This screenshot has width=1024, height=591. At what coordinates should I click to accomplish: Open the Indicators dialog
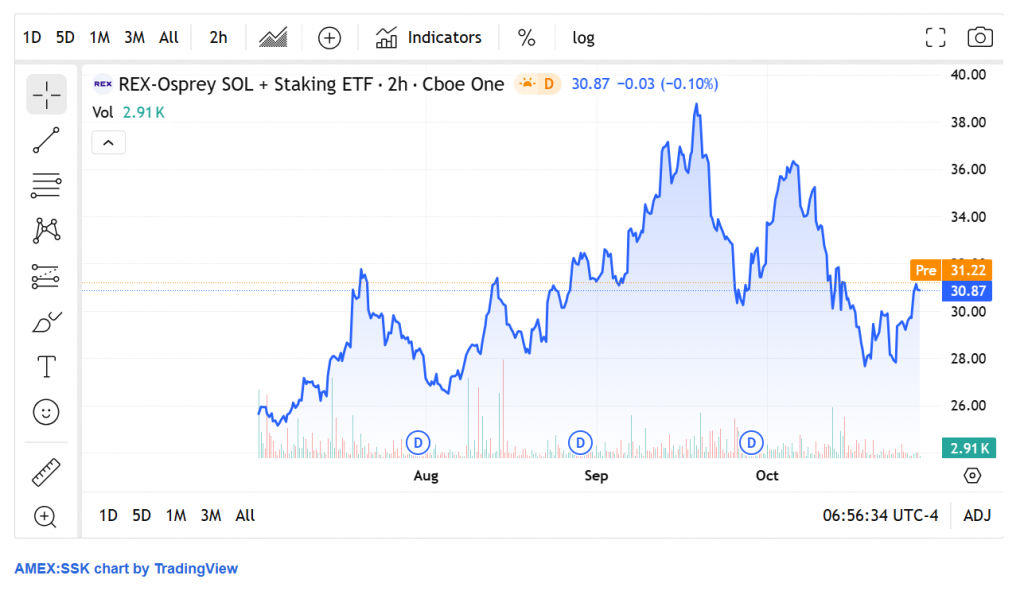click(x=429, y=38)
